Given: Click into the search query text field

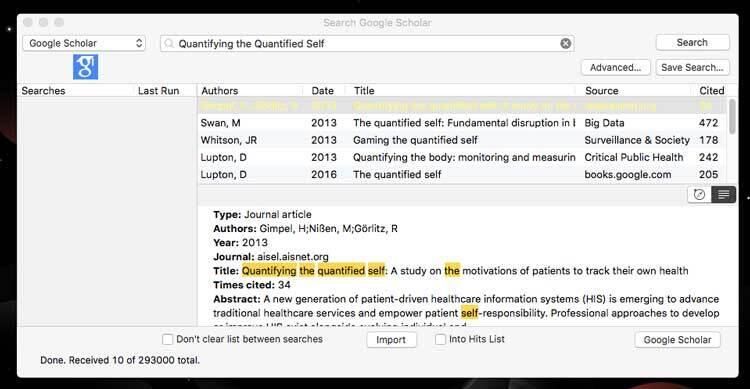Looking at the screenshot, I should coord(367,44).
